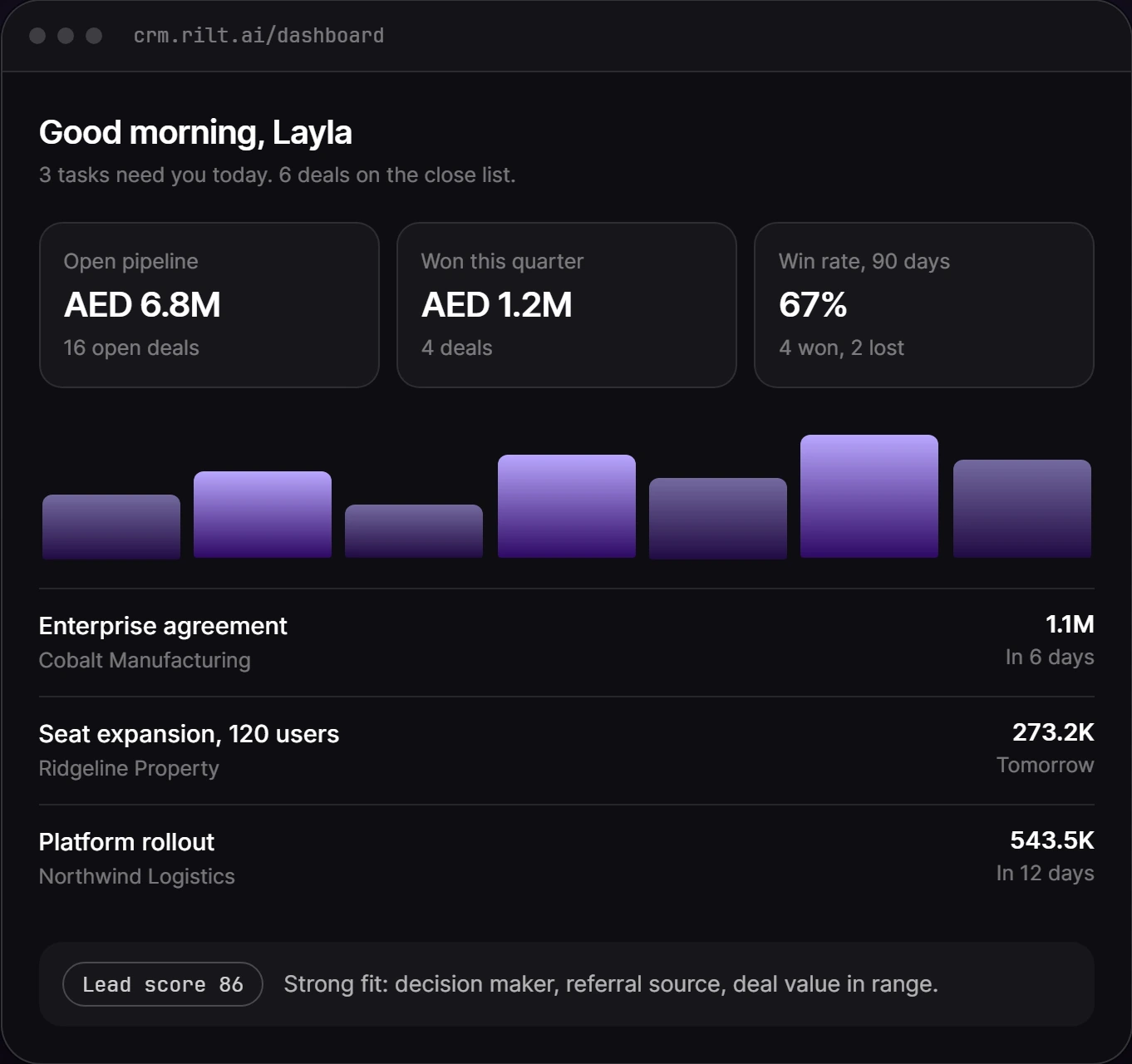Click the 3 tasks need you today line
Screen dimensions: 1132x1064
point(278,175)
